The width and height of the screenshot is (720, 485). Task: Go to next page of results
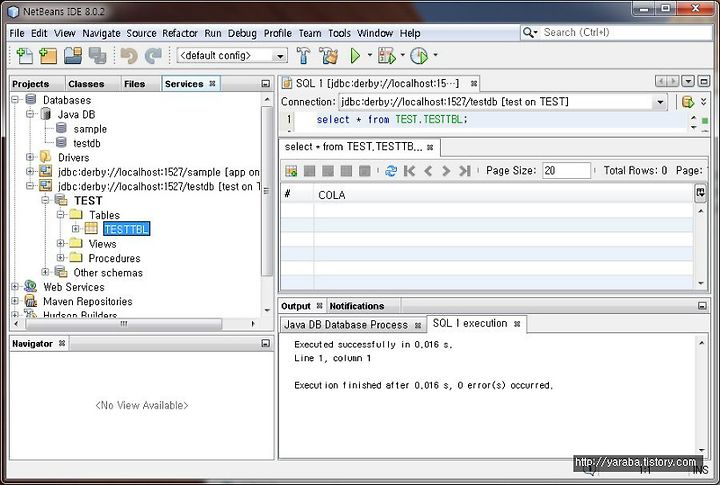point(446,171)
